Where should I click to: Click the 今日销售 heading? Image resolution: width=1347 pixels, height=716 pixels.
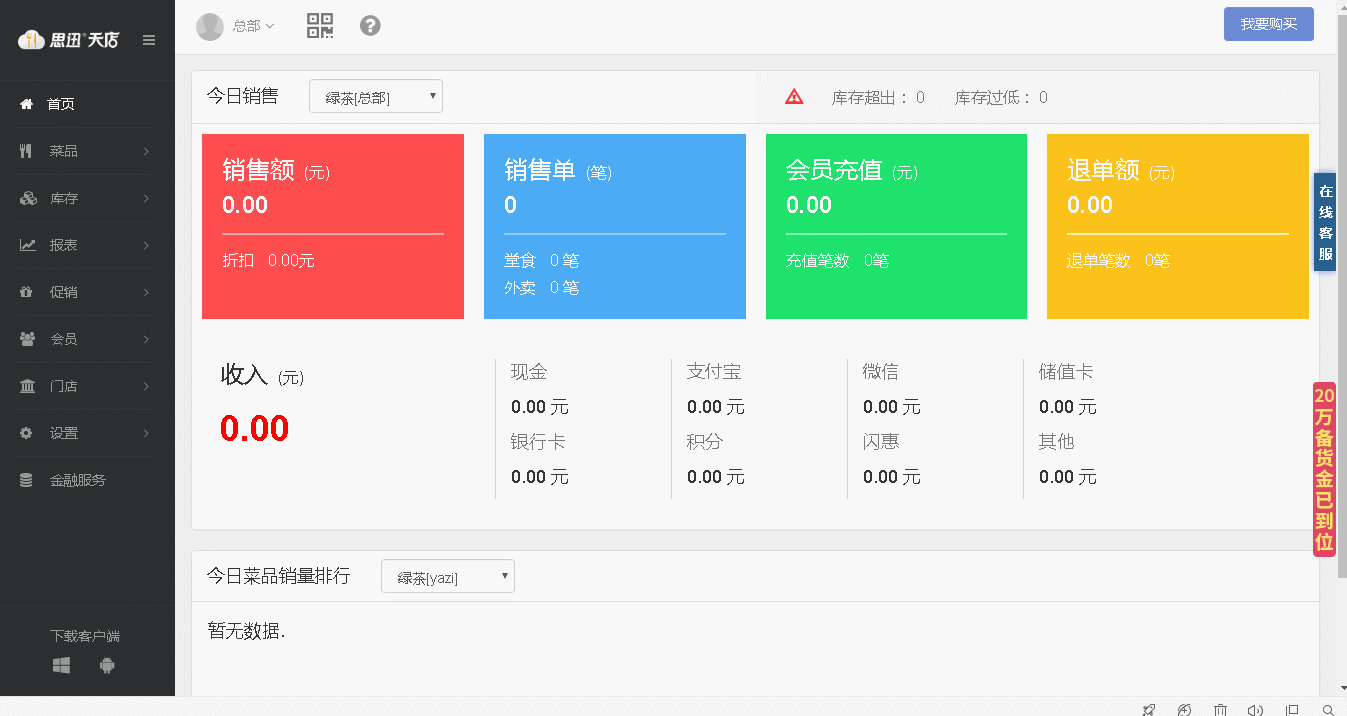243,96
